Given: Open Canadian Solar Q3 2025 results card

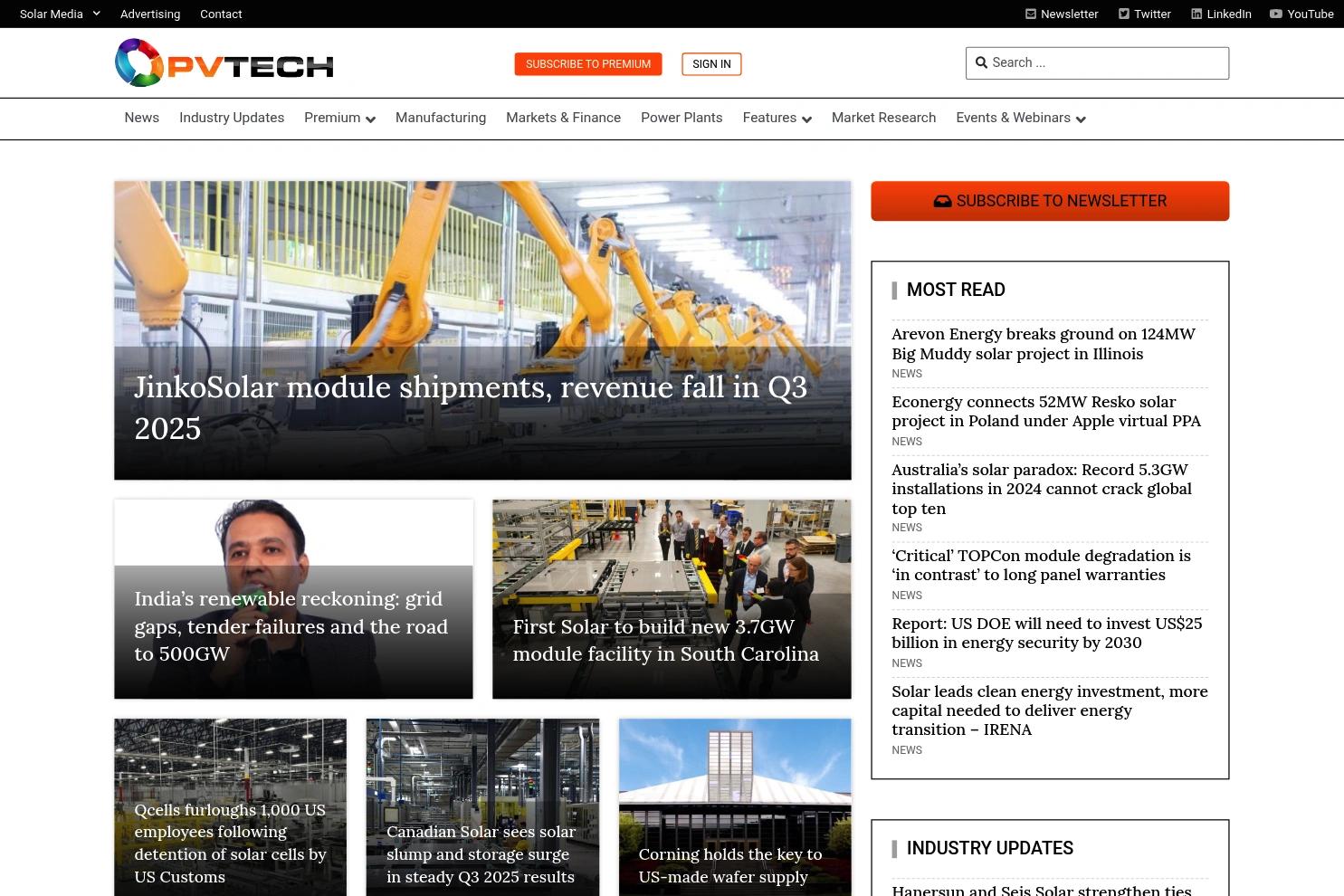Looking at the screenshot, I should coord(482,807).
